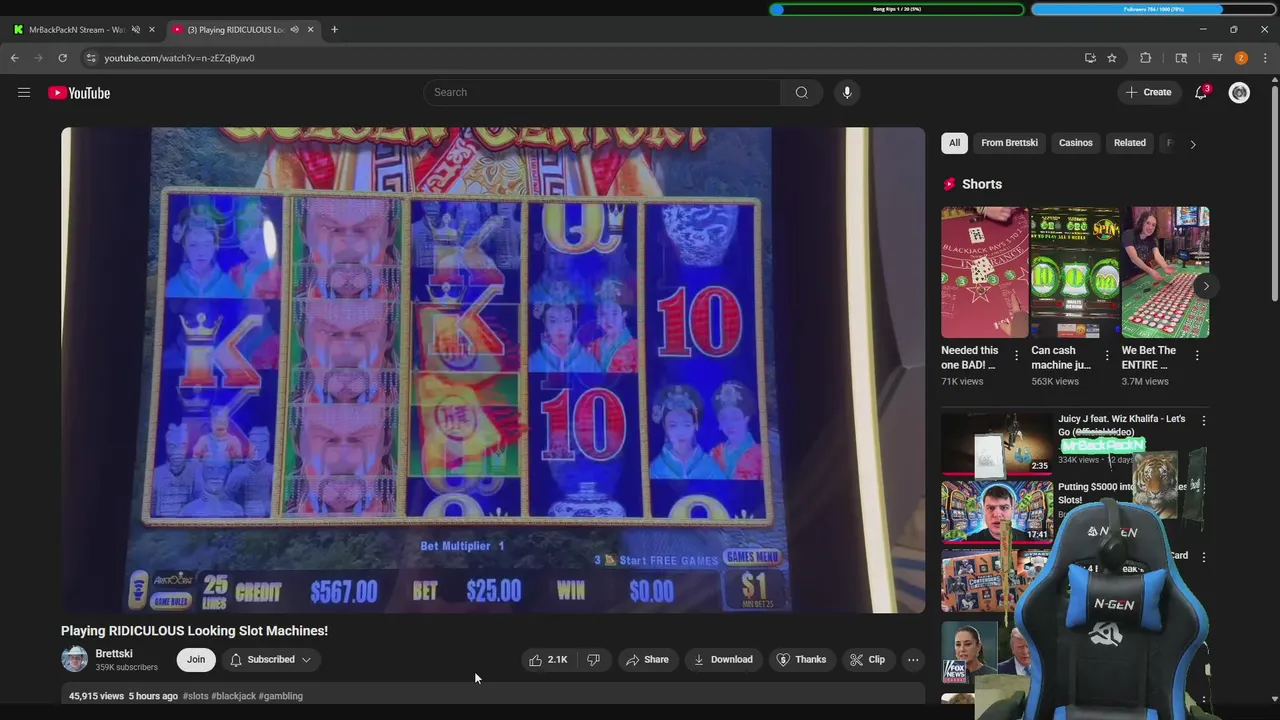View site information icon in address bar
Screen dimensions: 1280x720
[91, 58]
